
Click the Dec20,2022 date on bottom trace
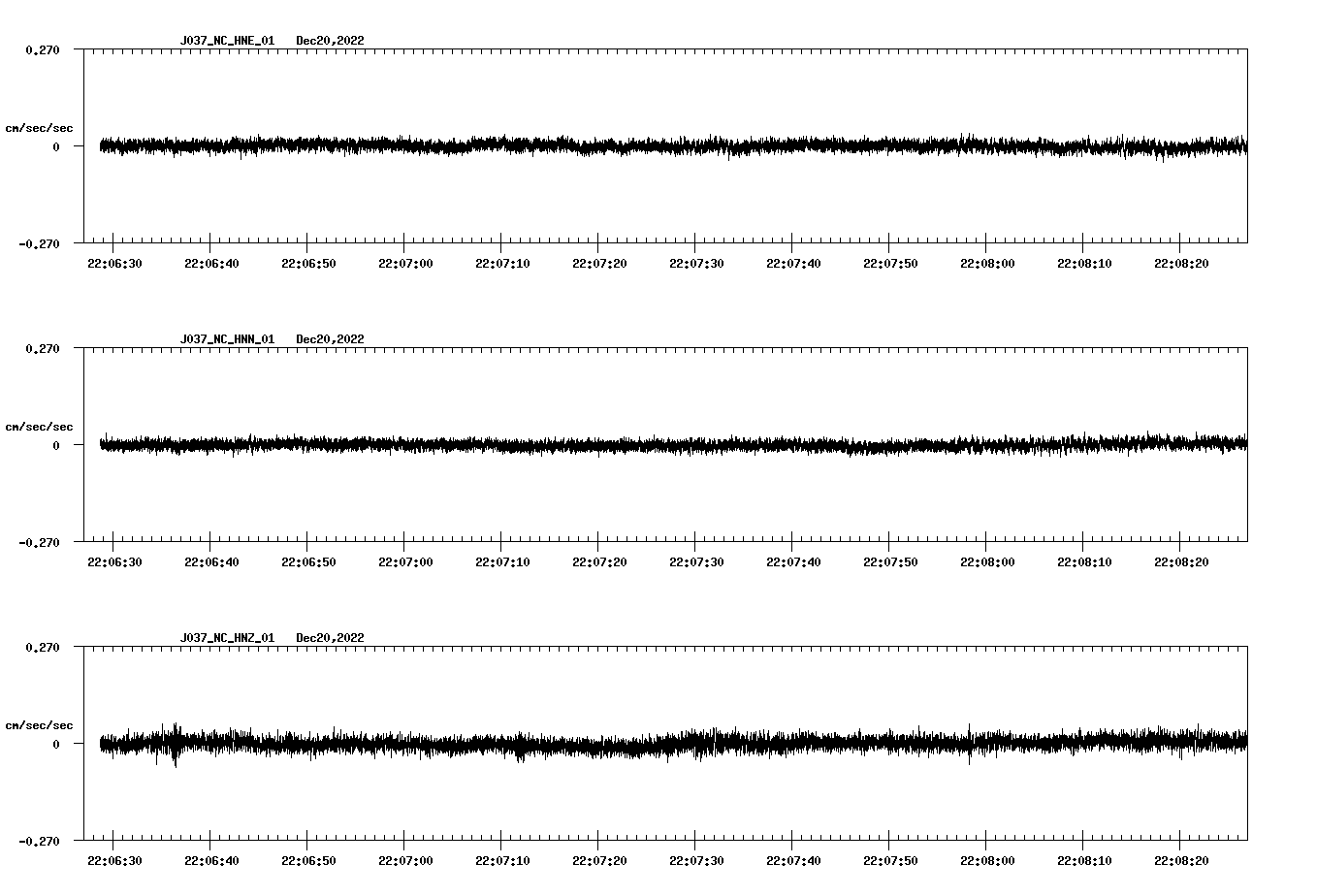331,637
